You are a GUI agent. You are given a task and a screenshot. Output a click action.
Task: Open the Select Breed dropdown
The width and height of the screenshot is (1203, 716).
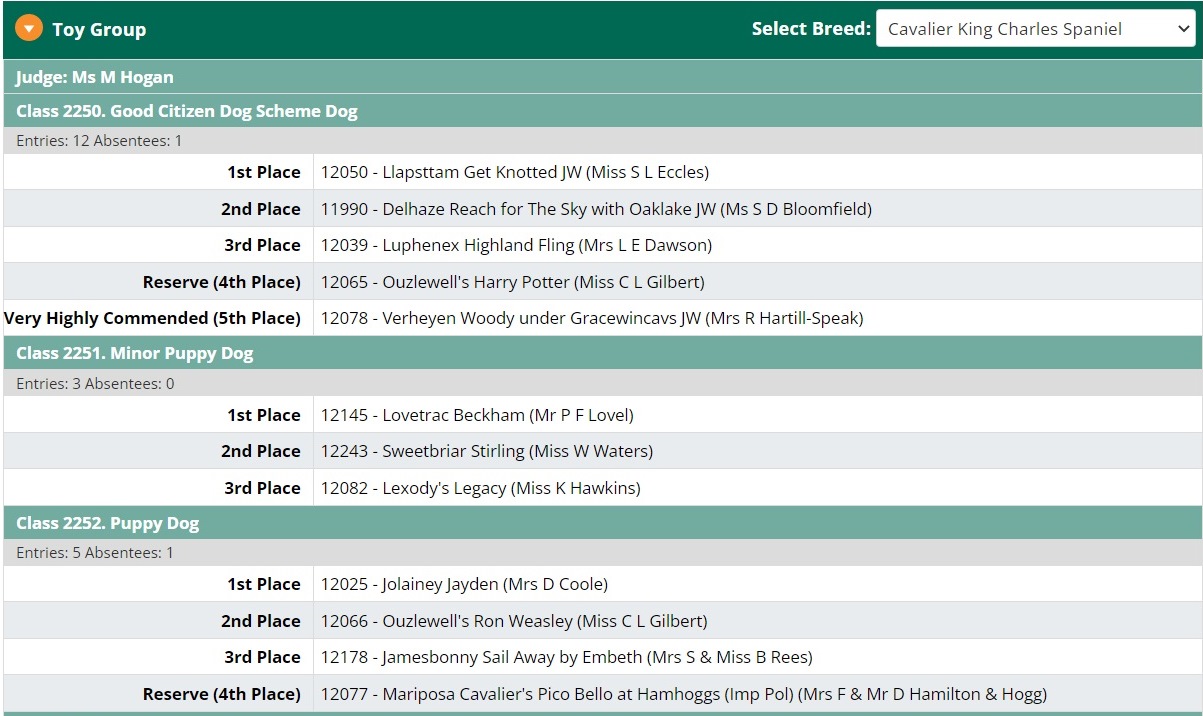(1035, 29)
